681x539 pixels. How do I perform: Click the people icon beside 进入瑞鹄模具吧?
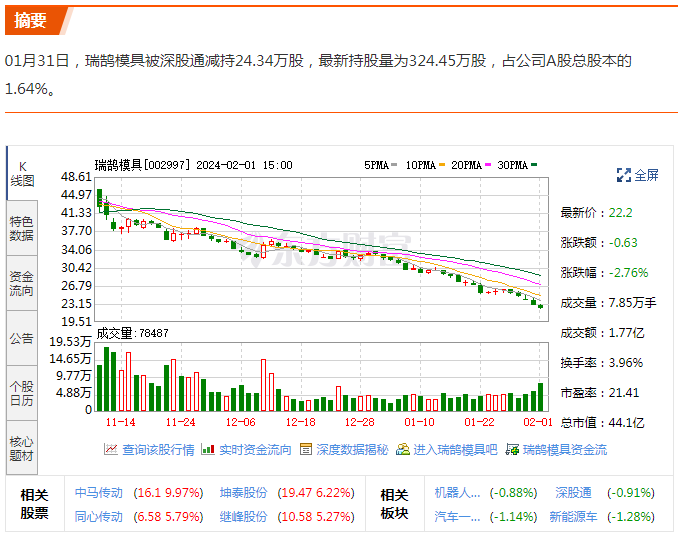point(403,449)
